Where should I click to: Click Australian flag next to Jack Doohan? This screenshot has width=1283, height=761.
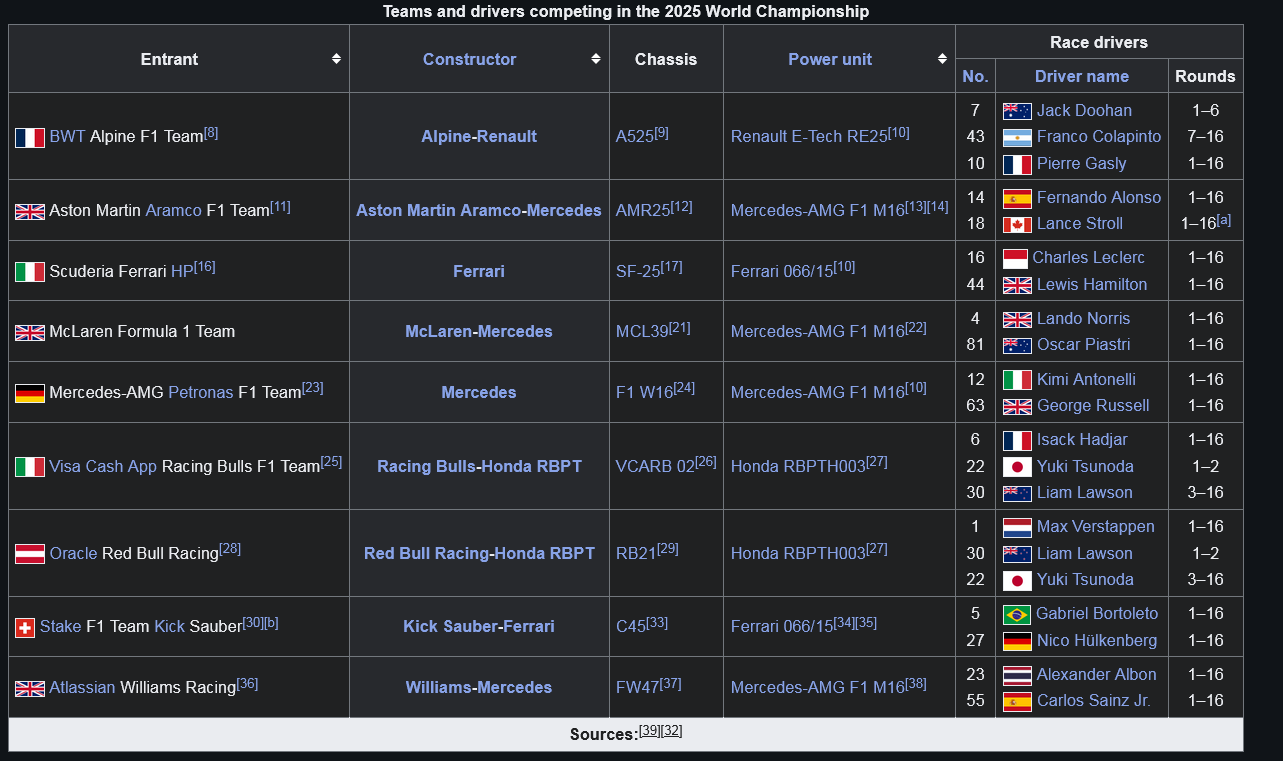[x=1017, y=111]
